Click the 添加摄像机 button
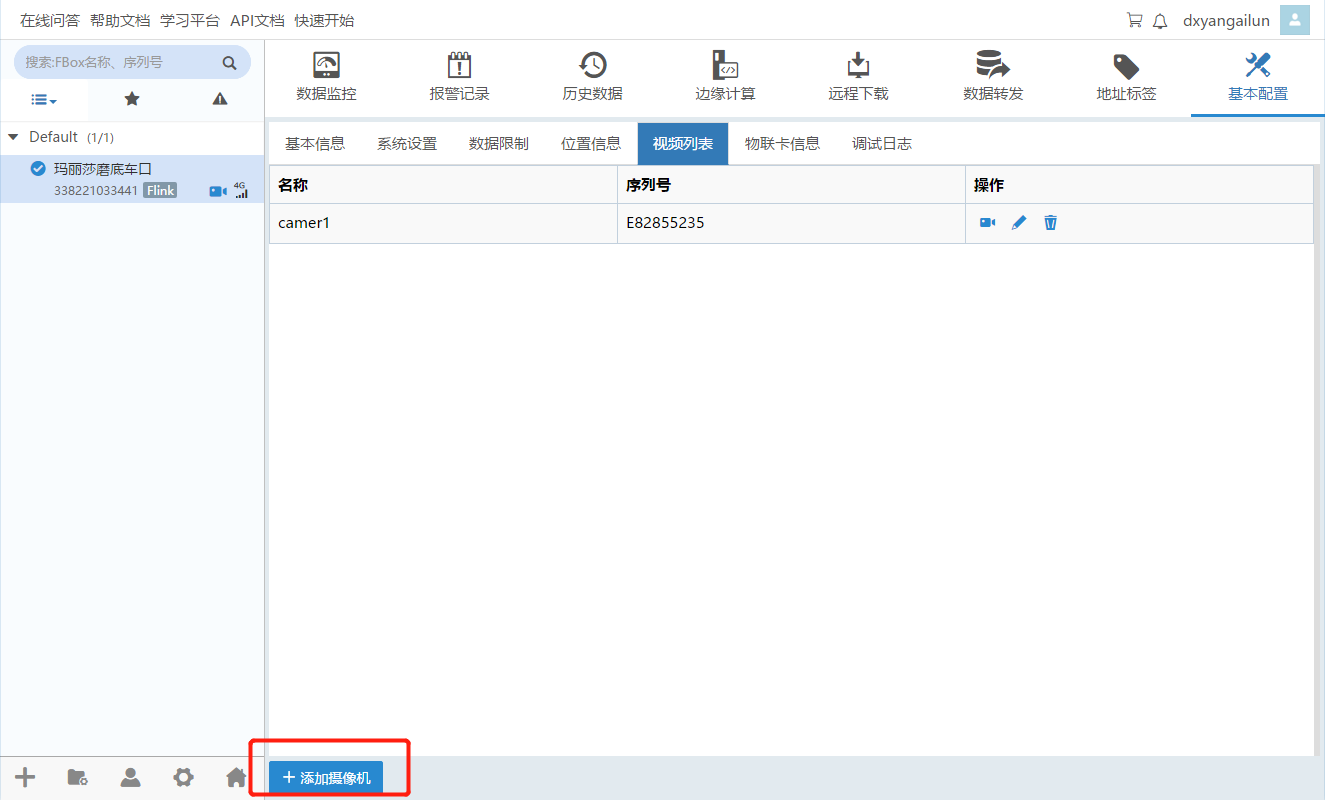The height and width of the screenshot is (800, 1325). coord(326,778)
